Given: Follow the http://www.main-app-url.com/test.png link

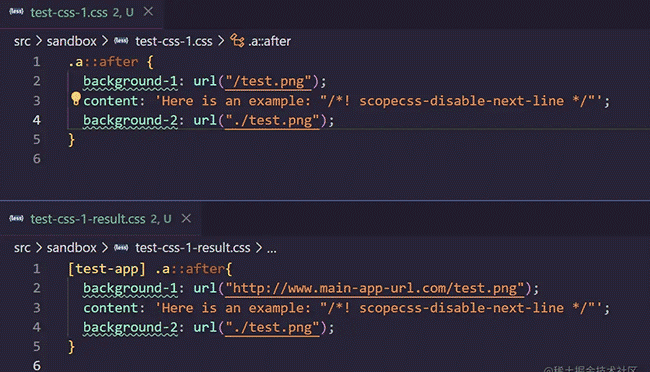Looking at the screenshot, I should click(375, 288).
